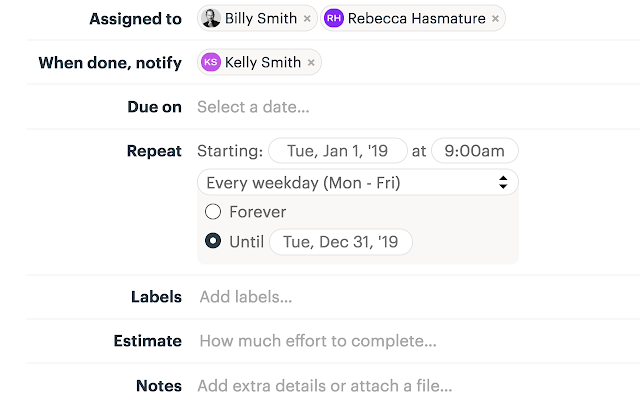Viewport: 640px width, 400px height.
Task: Click the Due on date field
Action: tap(253, 107)
